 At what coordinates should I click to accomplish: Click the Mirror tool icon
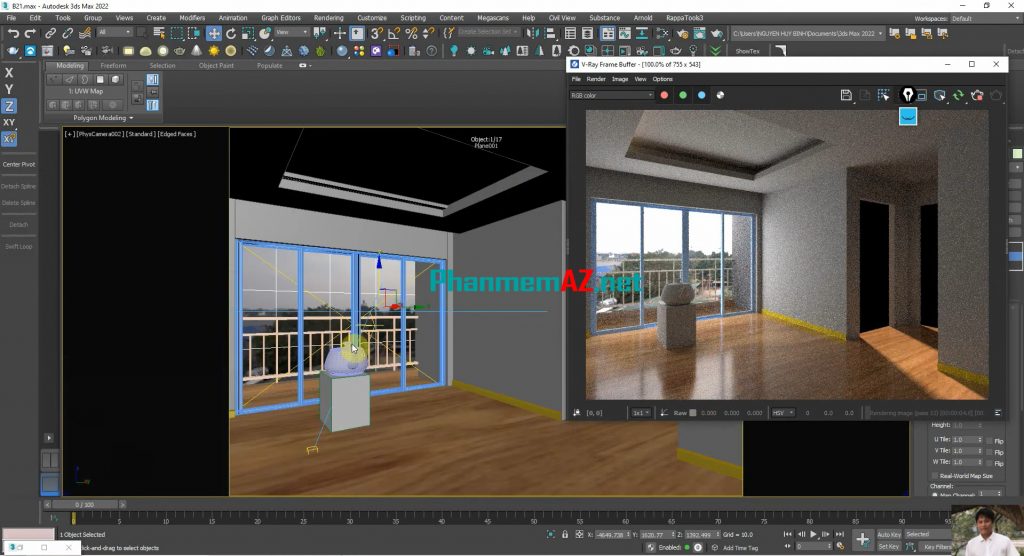pyautogui.click(x=533, y=33)
